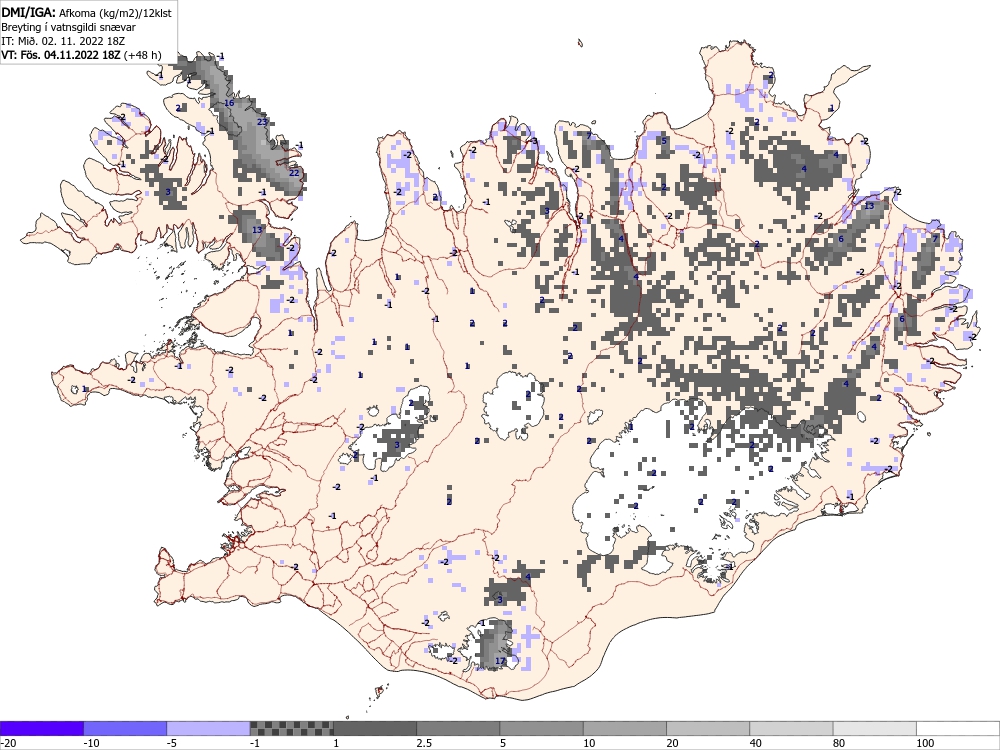This screenshot has height=750, width=1000.
Task: Click the map value "22" near the Westfjords coast
Action: tap(294, 173)
